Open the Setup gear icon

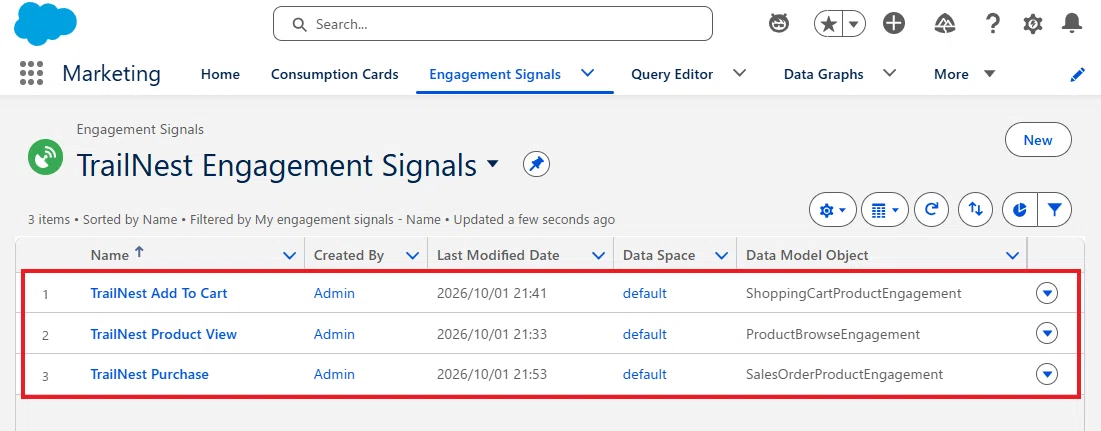coord(1033,25)
